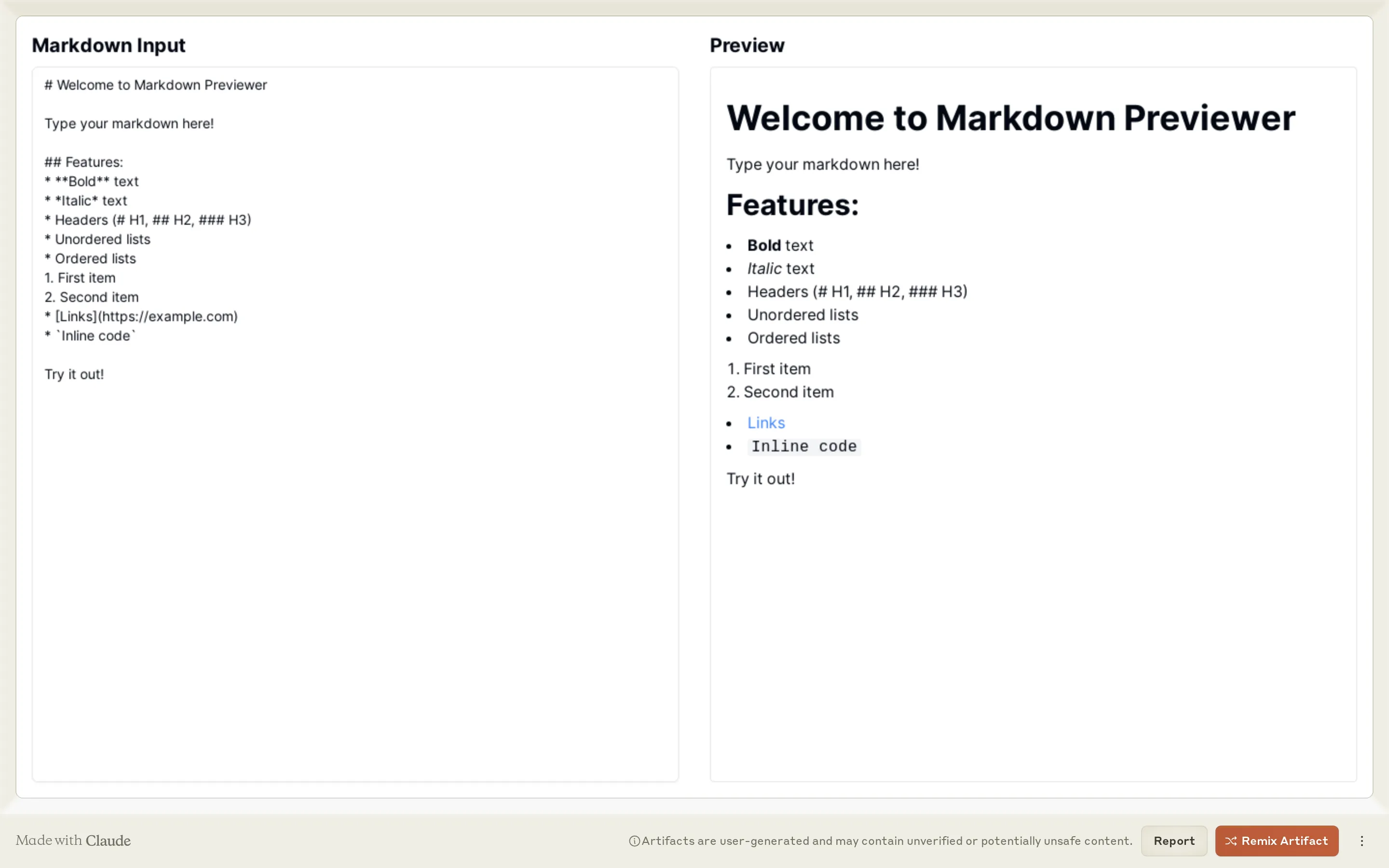The image size is (1389, 868).
Task: Click the shuffle icon inside Remix Artifact button
Action: pyautogui.click(x=1232, y=841)
